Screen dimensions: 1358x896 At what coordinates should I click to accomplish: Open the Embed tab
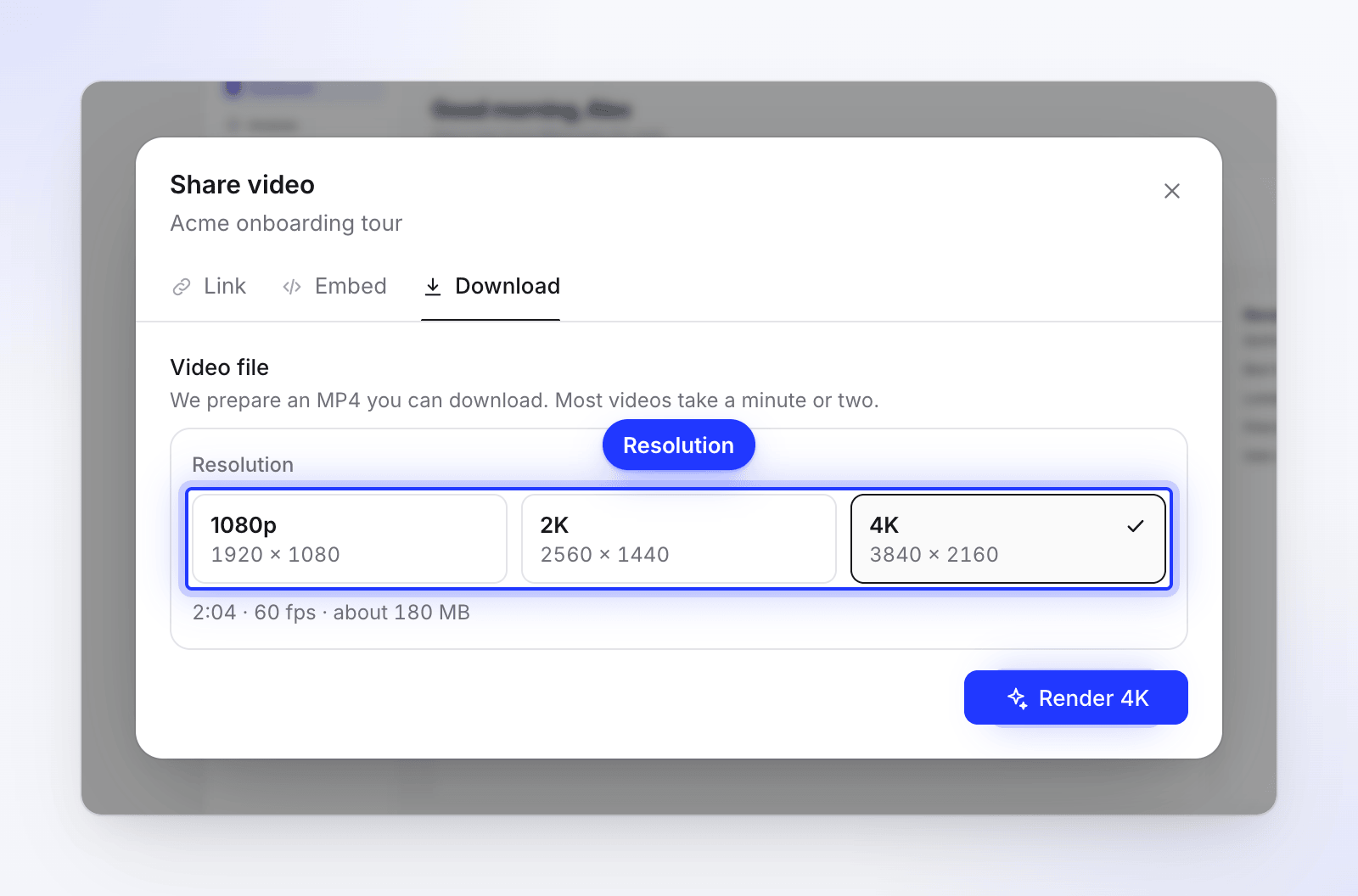[x=334, y=286]
